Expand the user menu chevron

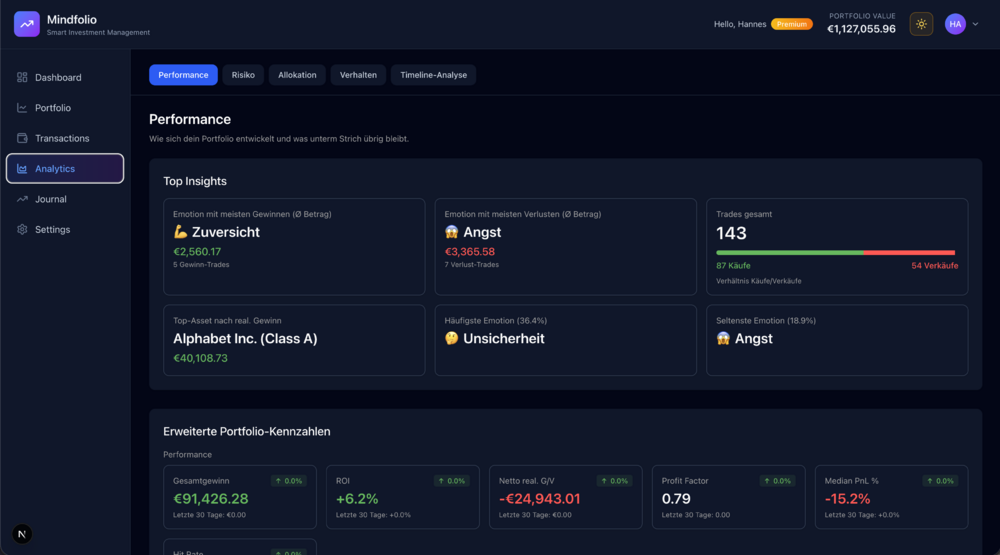pyautogui.click(x=975, y=24)
